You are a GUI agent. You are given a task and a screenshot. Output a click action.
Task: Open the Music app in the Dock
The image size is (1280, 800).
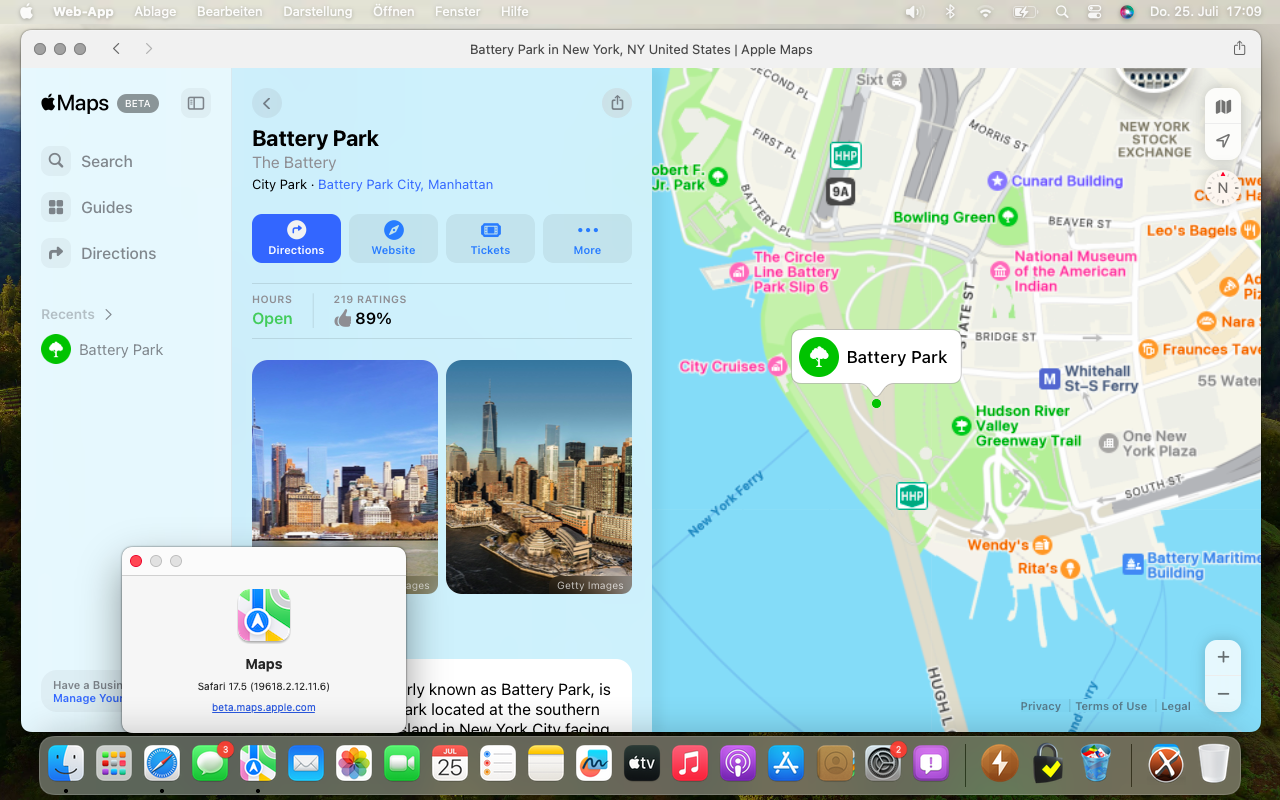click(x=690, y=764)
